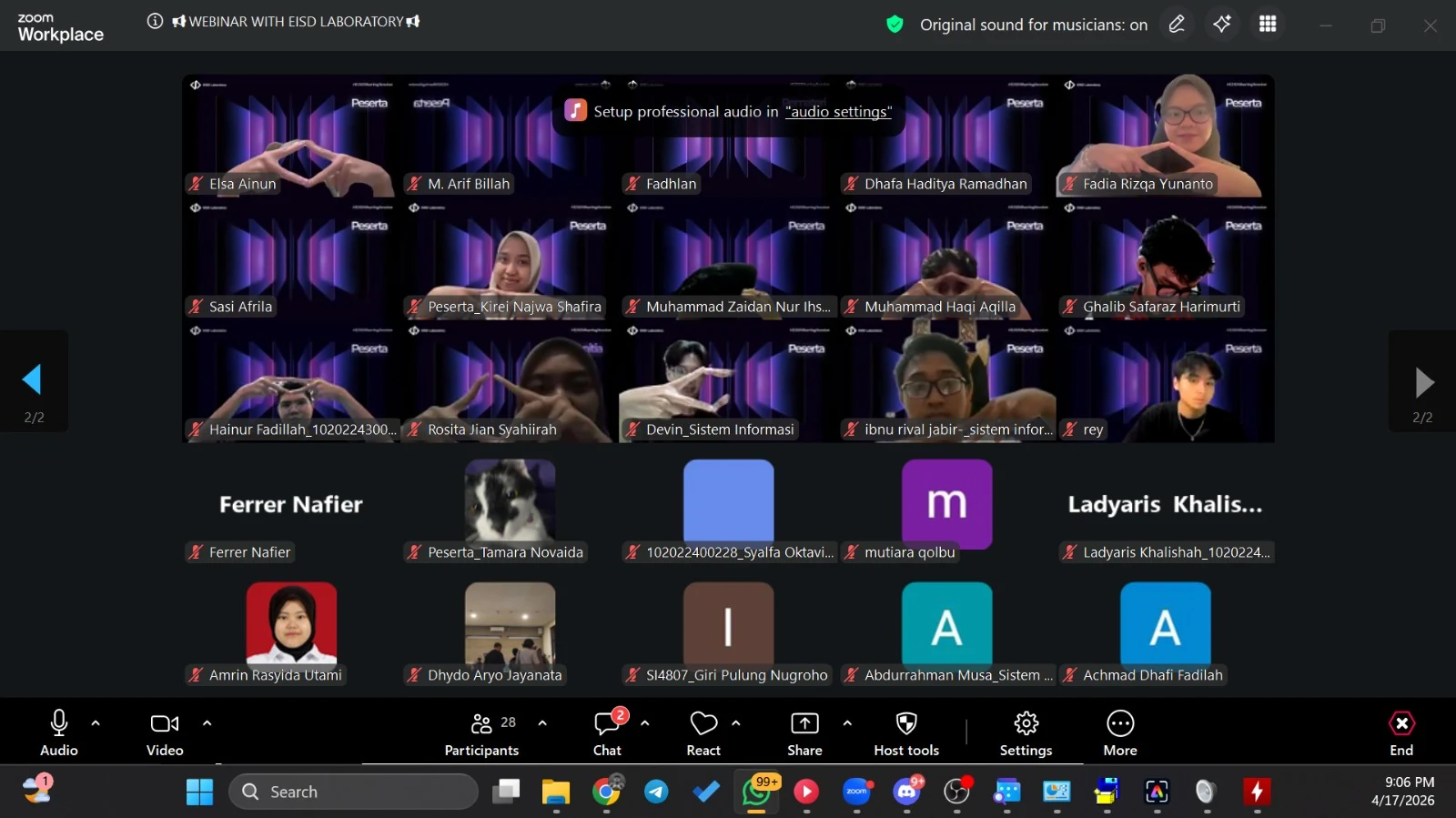Click the M. Arif Billah name label

pyautogui.click(x=460, y=184)
